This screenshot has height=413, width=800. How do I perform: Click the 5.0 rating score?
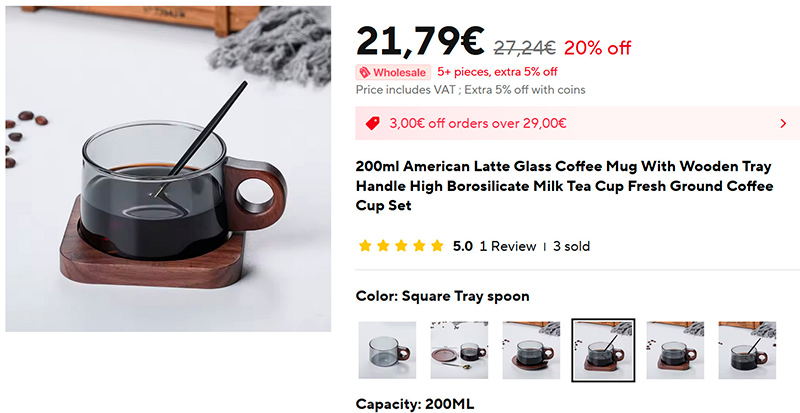[x=463, y=247]
